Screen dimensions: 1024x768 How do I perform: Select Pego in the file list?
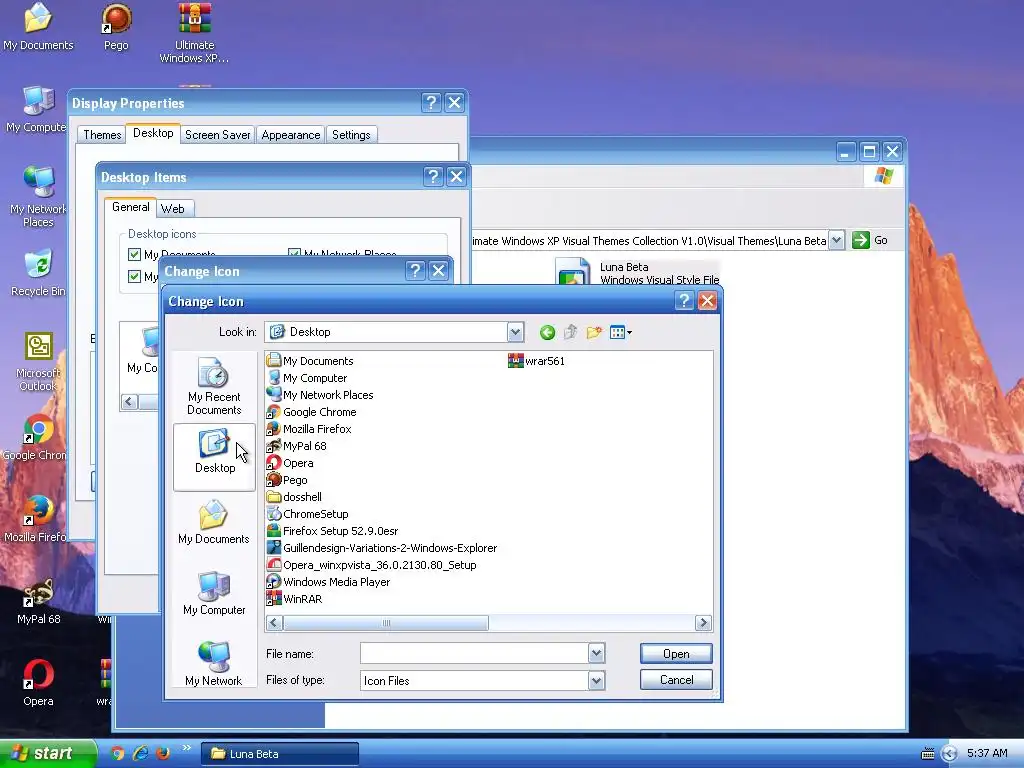(287, 480)
